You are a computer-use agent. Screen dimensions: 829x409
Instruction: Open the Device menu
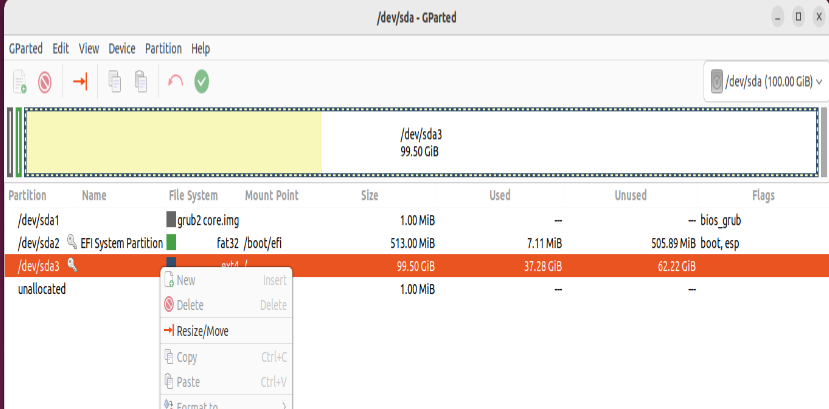(x=122, y=49)
